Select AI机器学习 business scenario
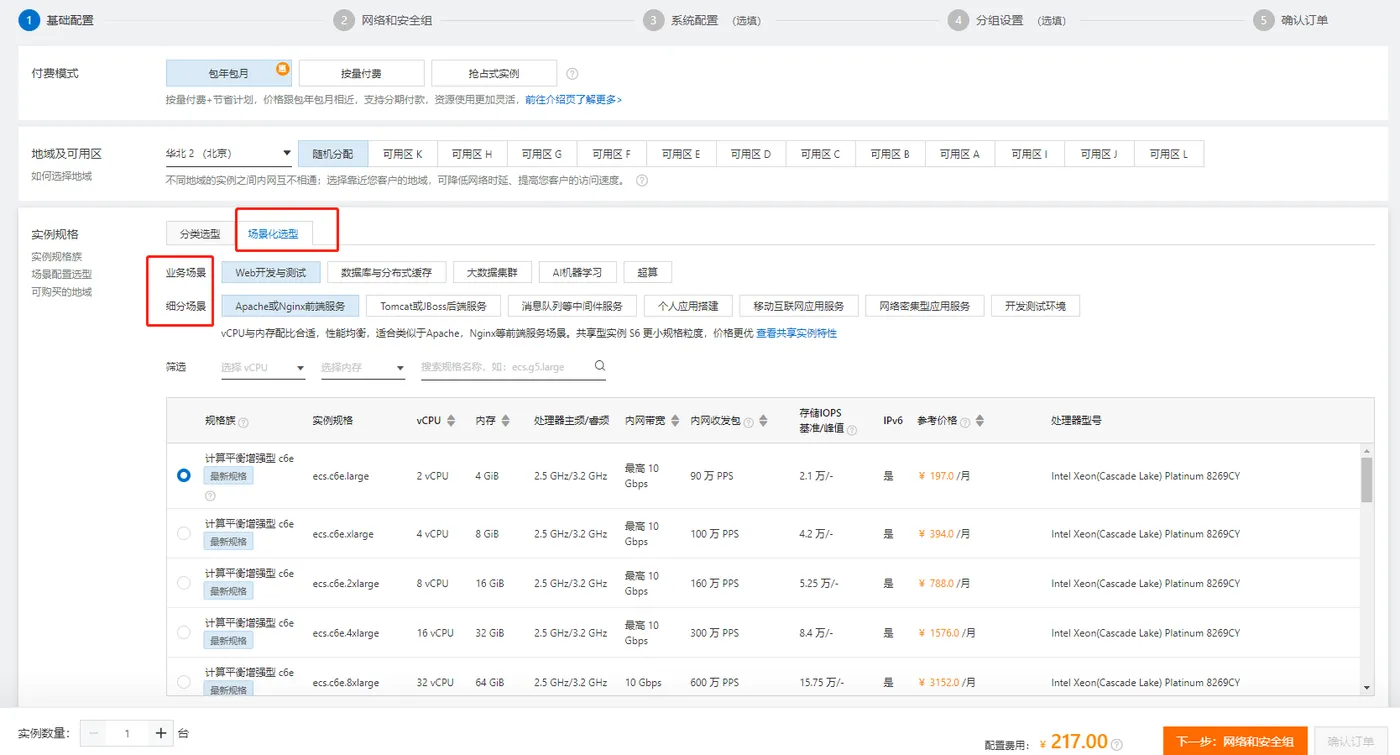1400x755 pixels. (577, 272)
